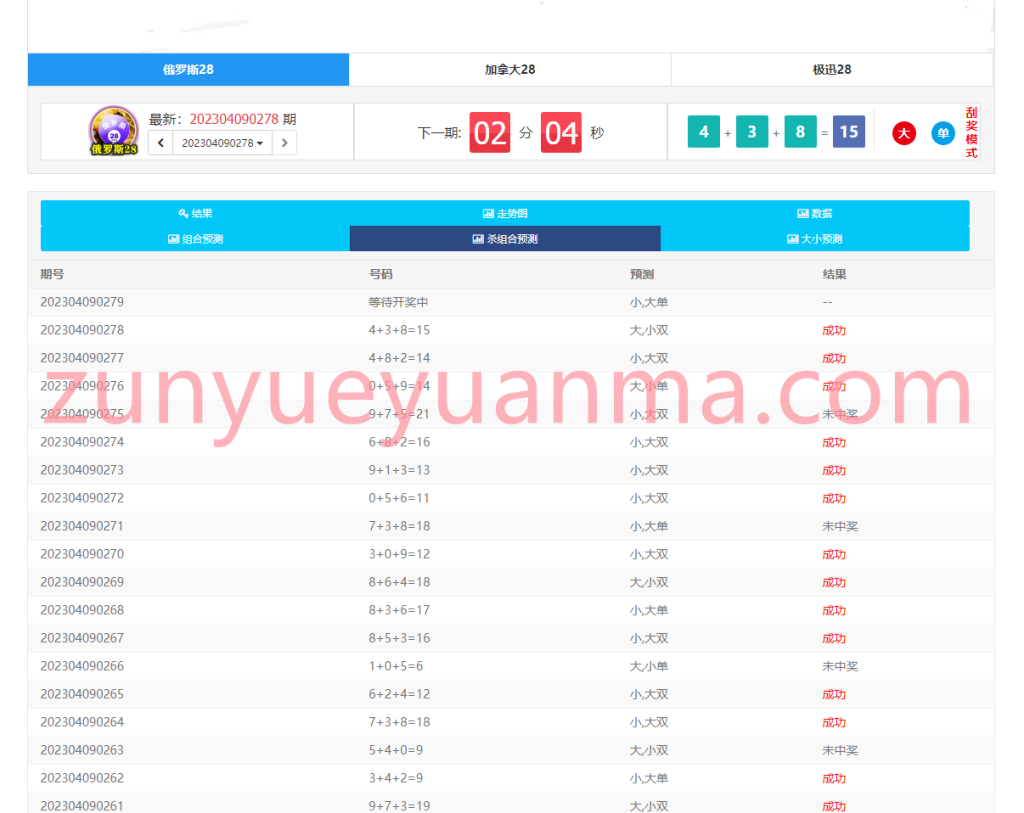This screenshot has height=813, width=1024.
Task: Click 未中奖 result for period 202304090271
Action: tap(840, 526)
